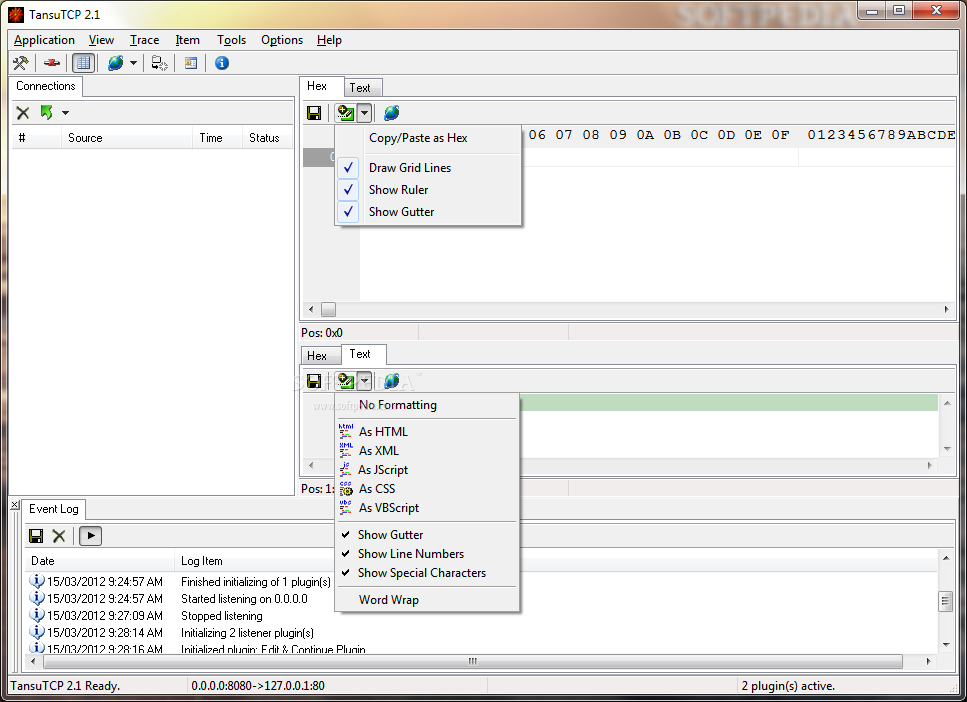967x702 pixels.
Task: Click save disk icon in upper Hex pane
Action: point(314,113)
